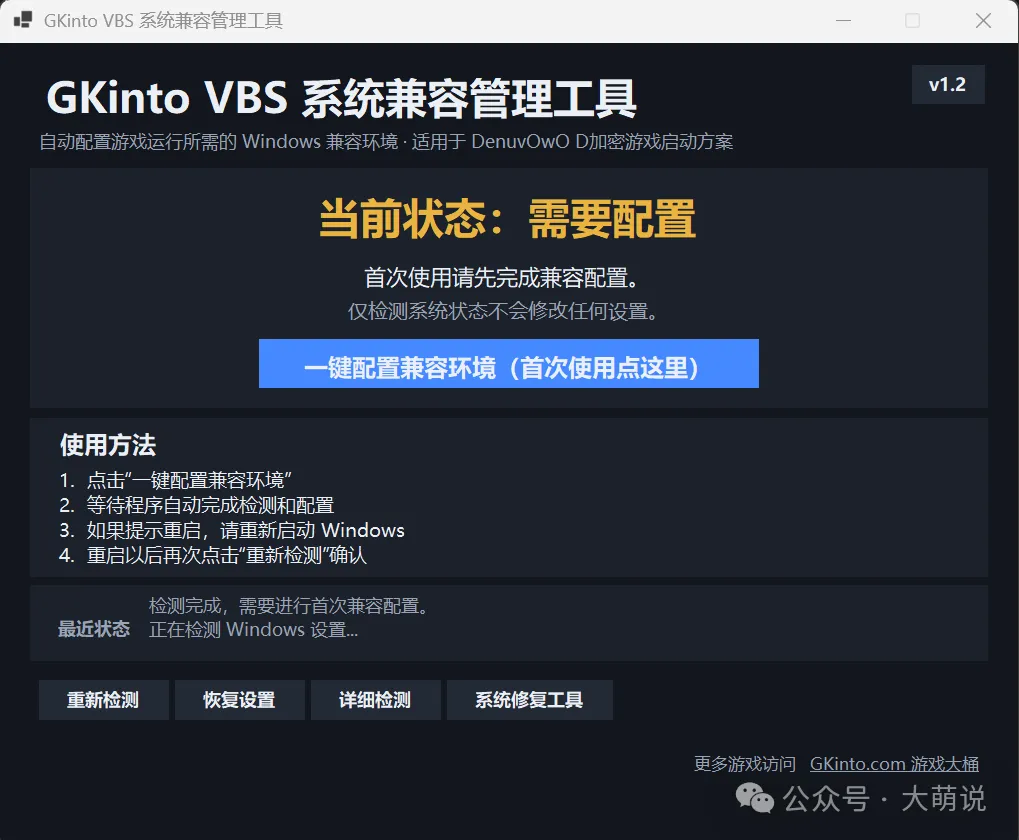Click step 3 about restarting Windows
This screenshot has height=840, width=1019.
pos(231,530)
